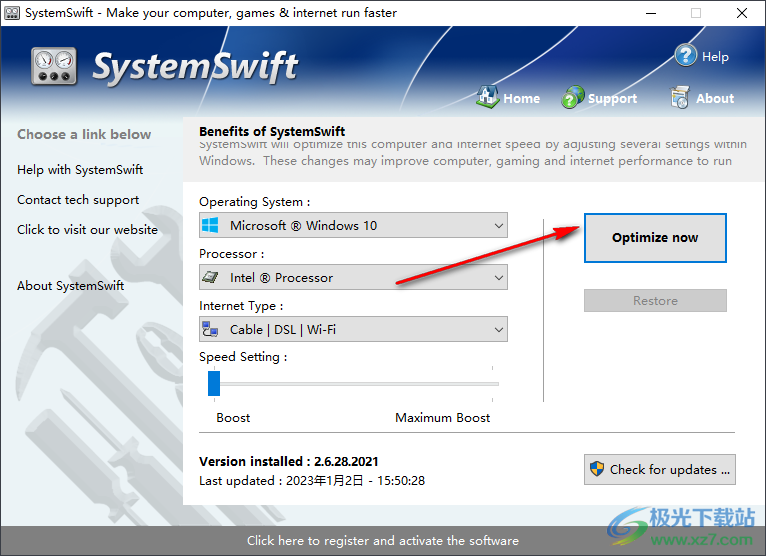Screen dimensions: 766x556
Task: Open the Support label
Action: click(x=612, y=98)
